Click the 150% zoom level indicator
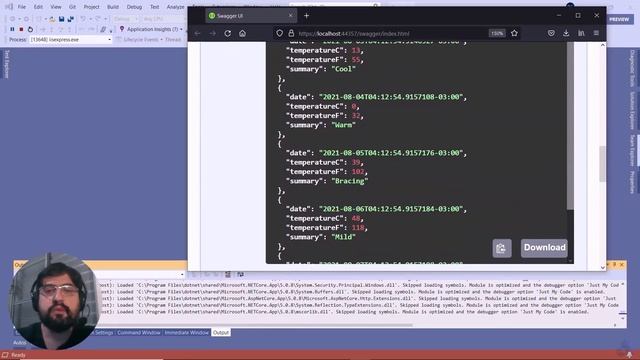This screenshot has height=360, width=640. 497,33
